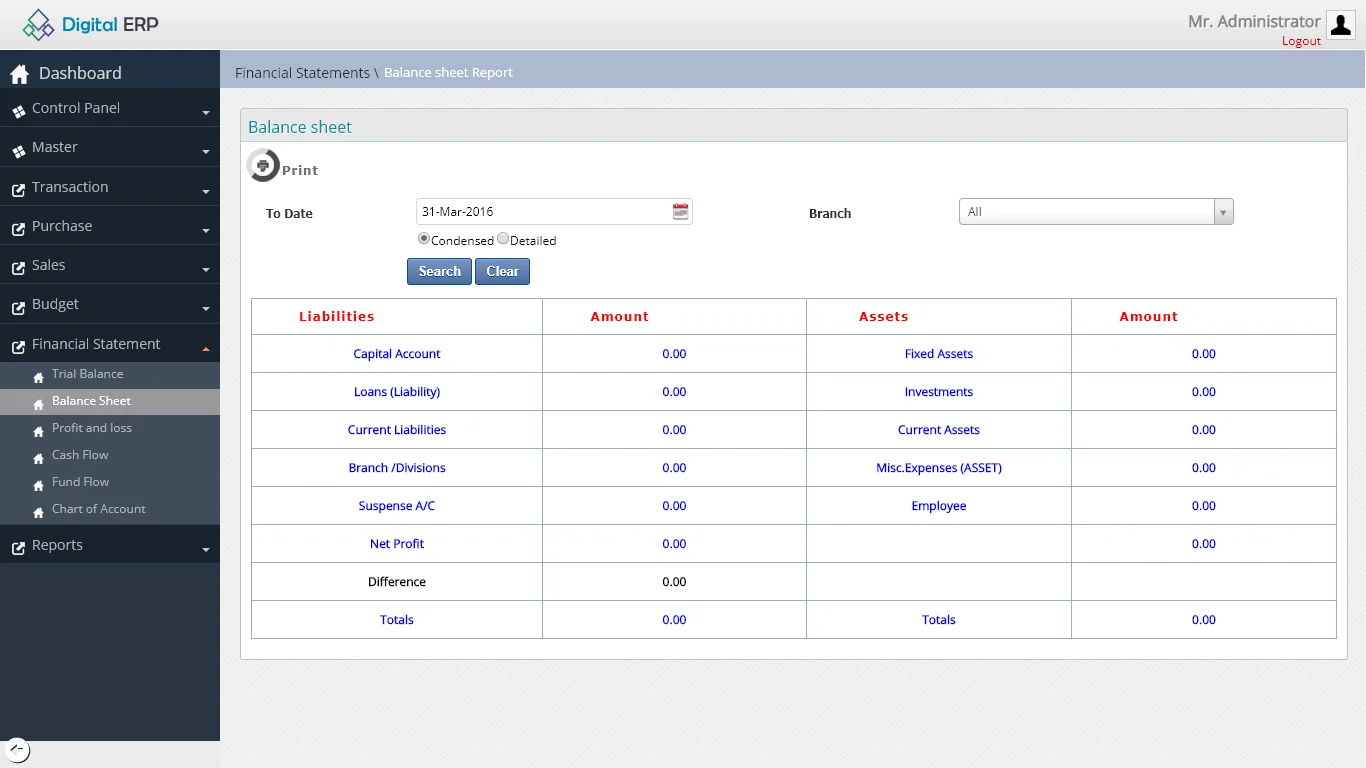Open the Net Profit link
1366x768 pixels.
397,544
